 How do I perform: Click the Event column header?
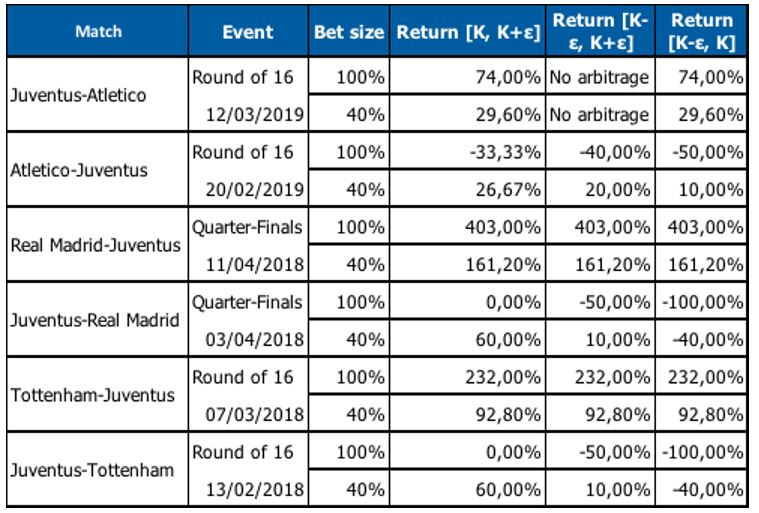[x=248, y=31]
